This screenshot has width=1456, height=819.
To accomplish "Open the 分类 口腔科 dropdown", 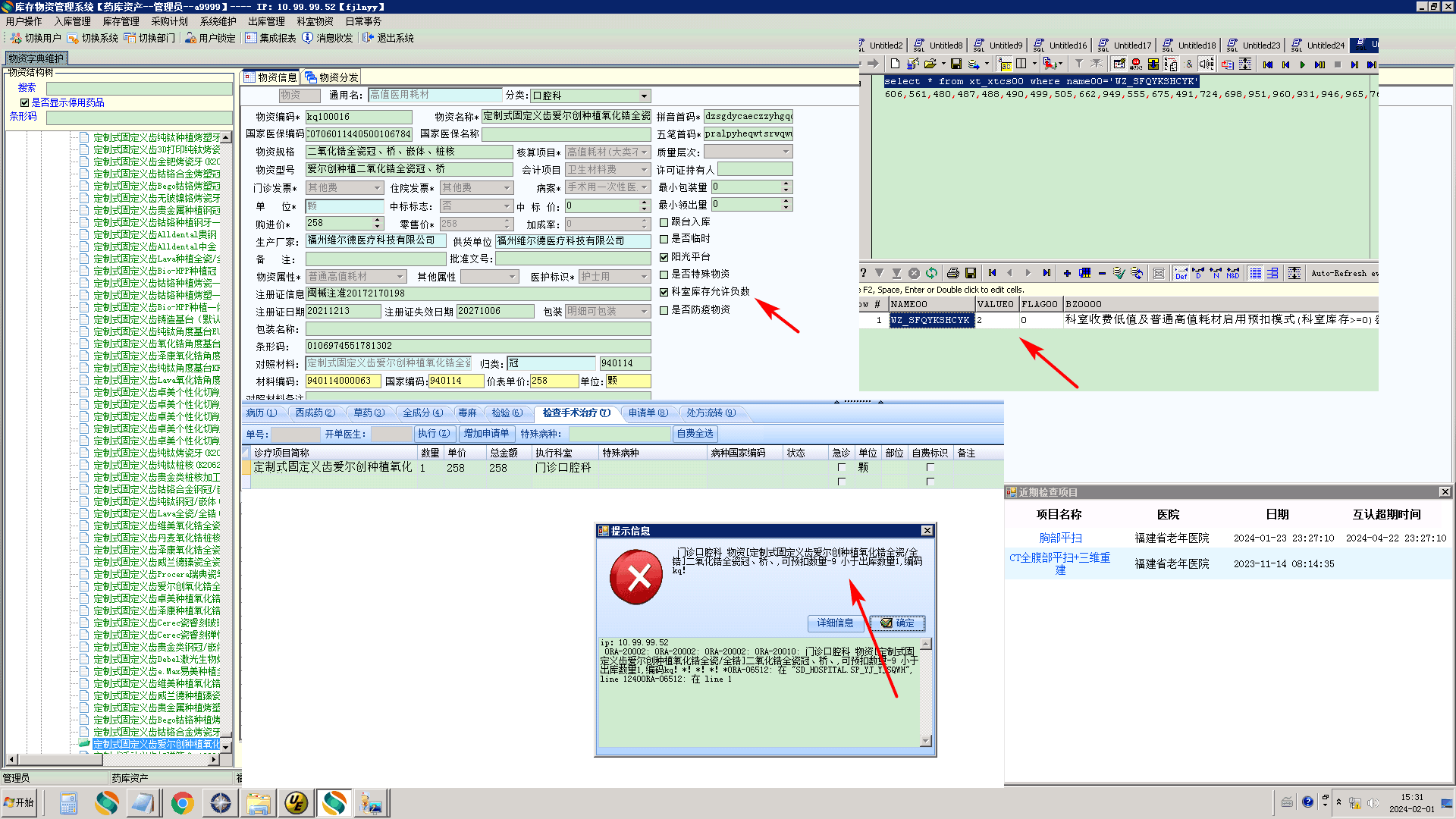I will click(644, 96).
